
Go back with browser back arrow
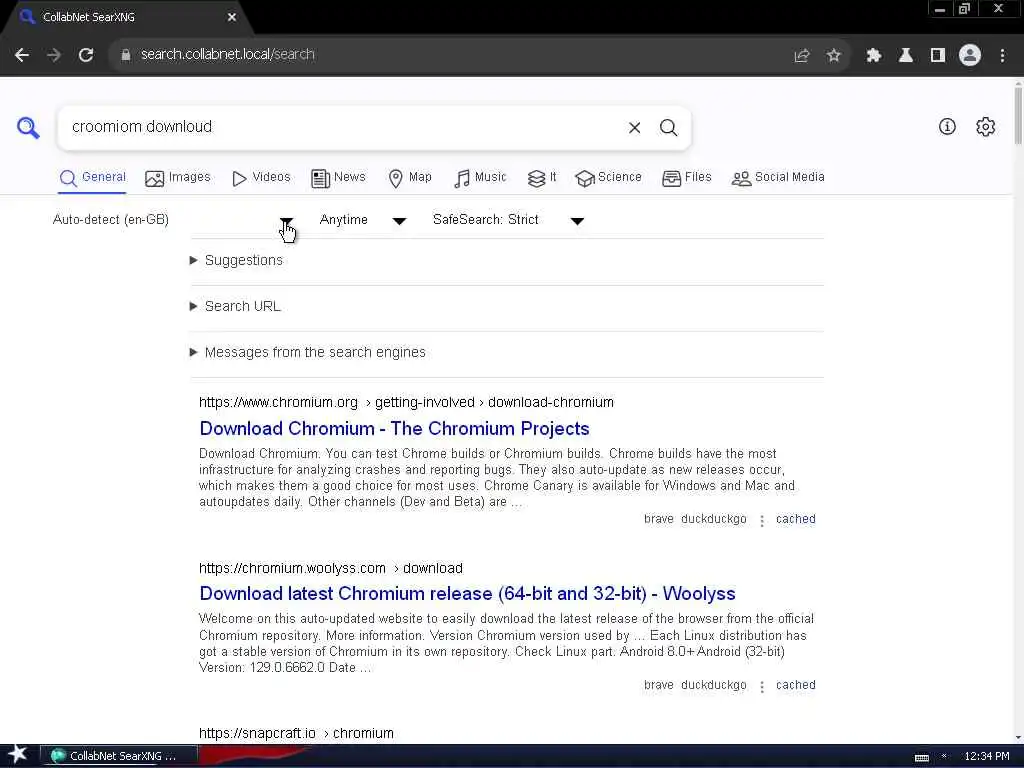[22, 55]
